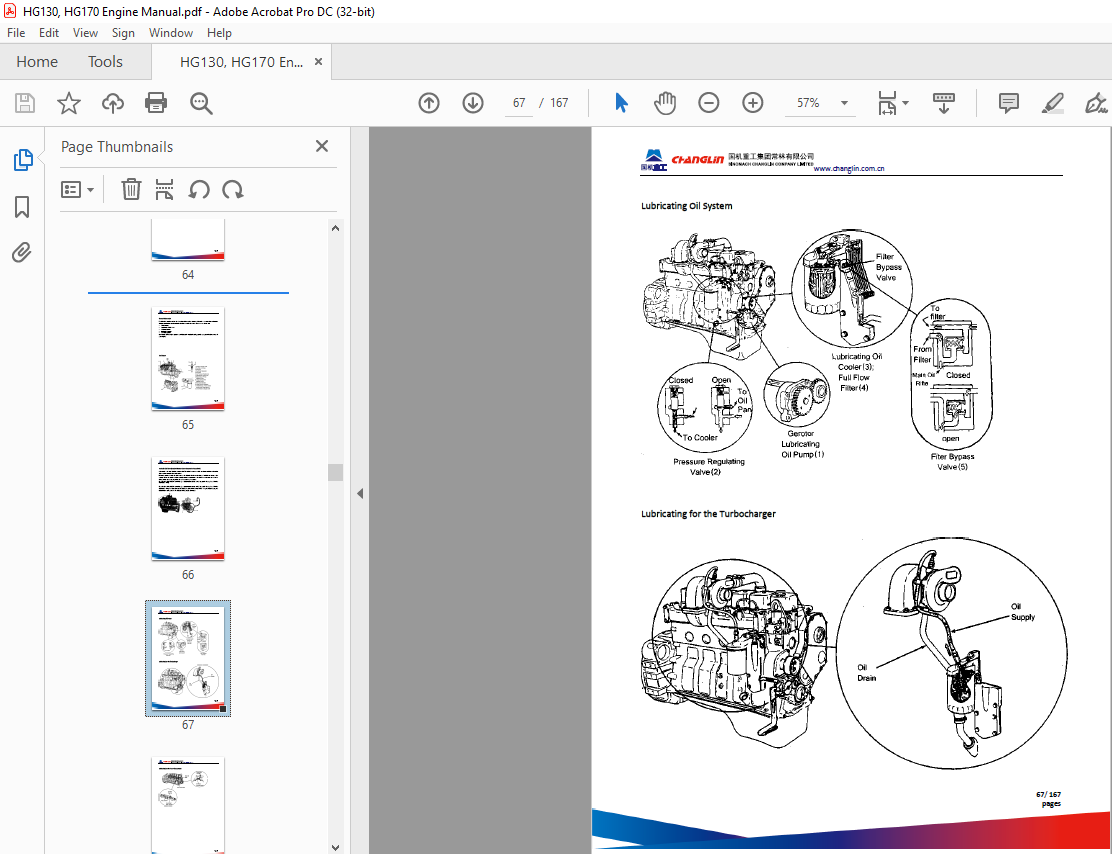Click the www.changlin.com.cn link
Screen dimensions: 1112x854
pyautogui.click(x=849, y=168)
